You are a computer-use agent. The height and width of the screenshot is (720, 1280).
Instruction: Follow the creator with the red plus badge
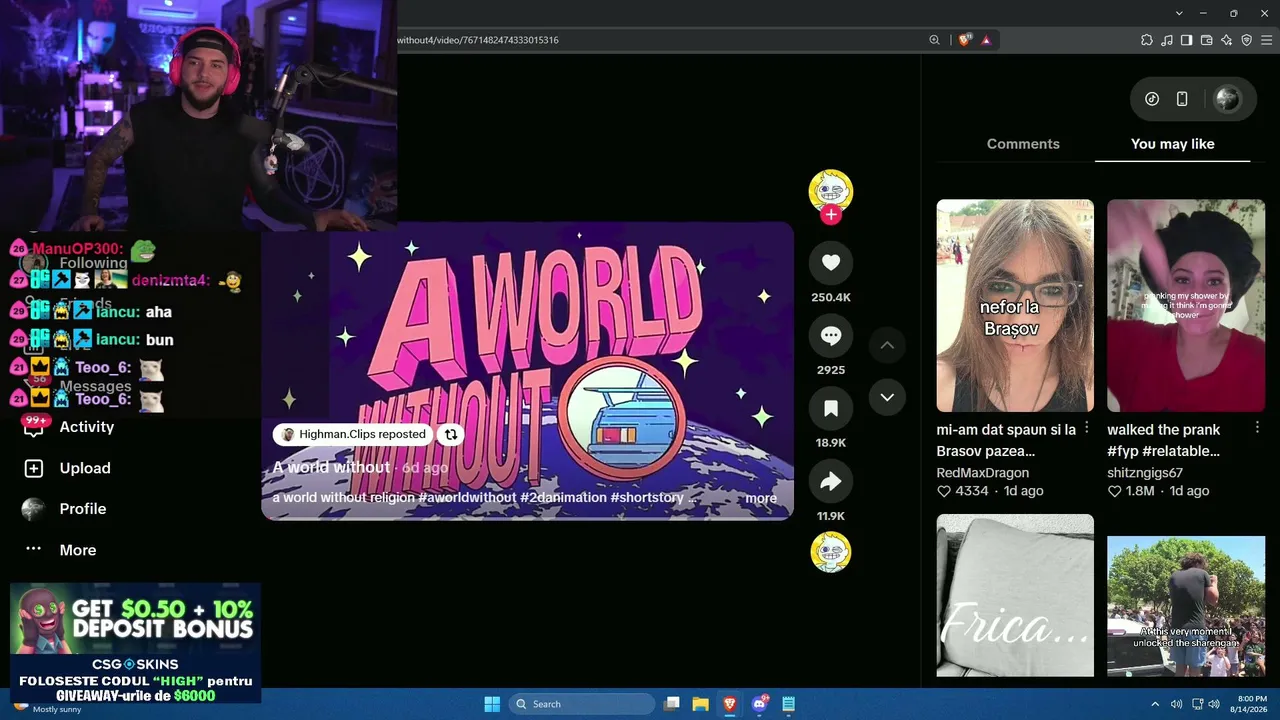(x=831, y=215)
